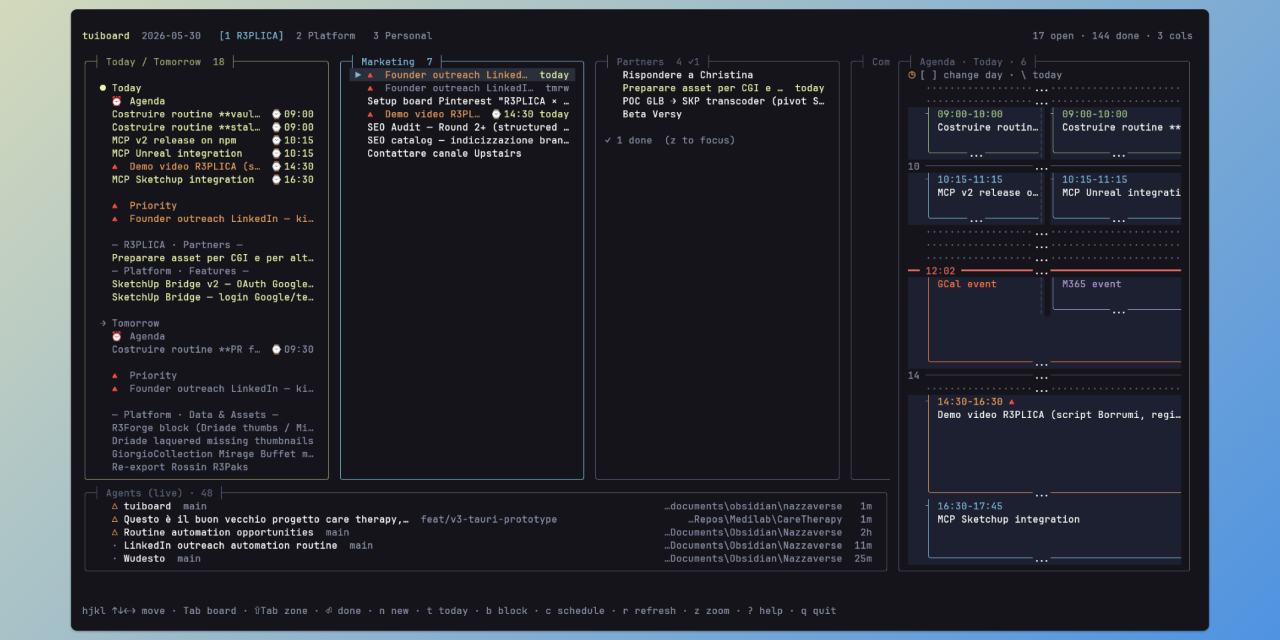Viewport: 1280px width, 640px height.
Task: Select the Today / Tomorrow 18 panel header
Action: click(166, 62)
